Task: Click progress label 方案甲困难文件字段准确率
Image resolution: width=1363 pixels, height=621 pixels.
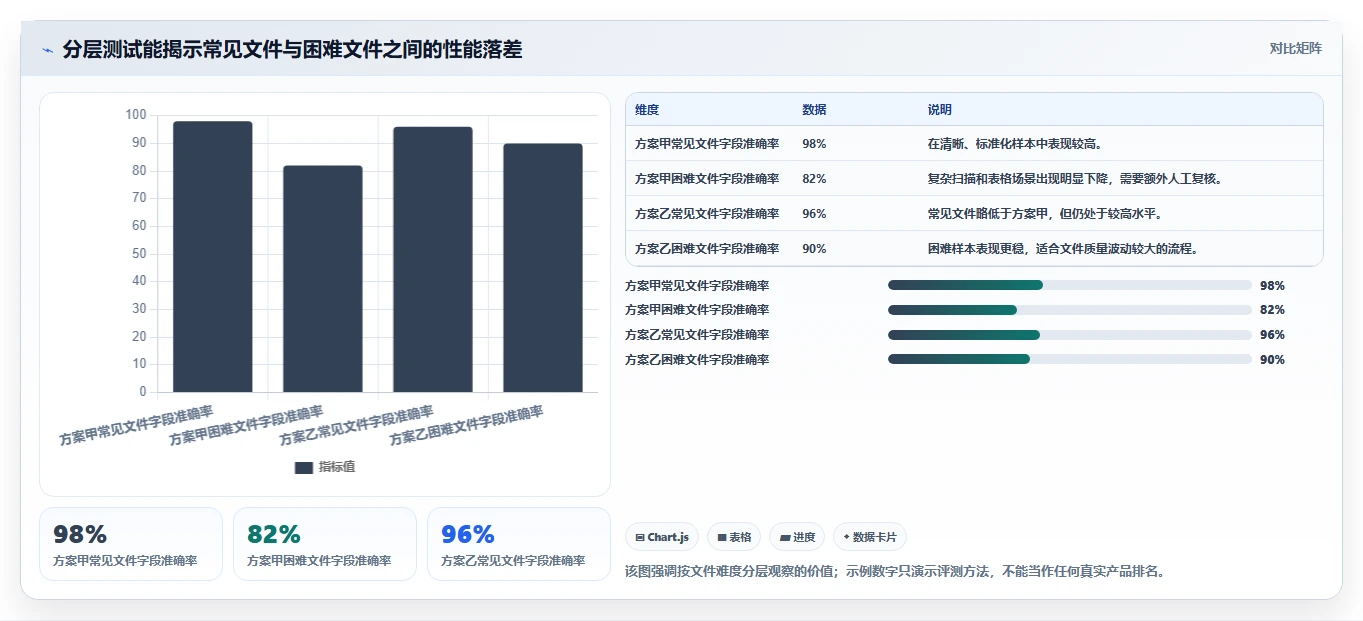Action: [697, 310]
